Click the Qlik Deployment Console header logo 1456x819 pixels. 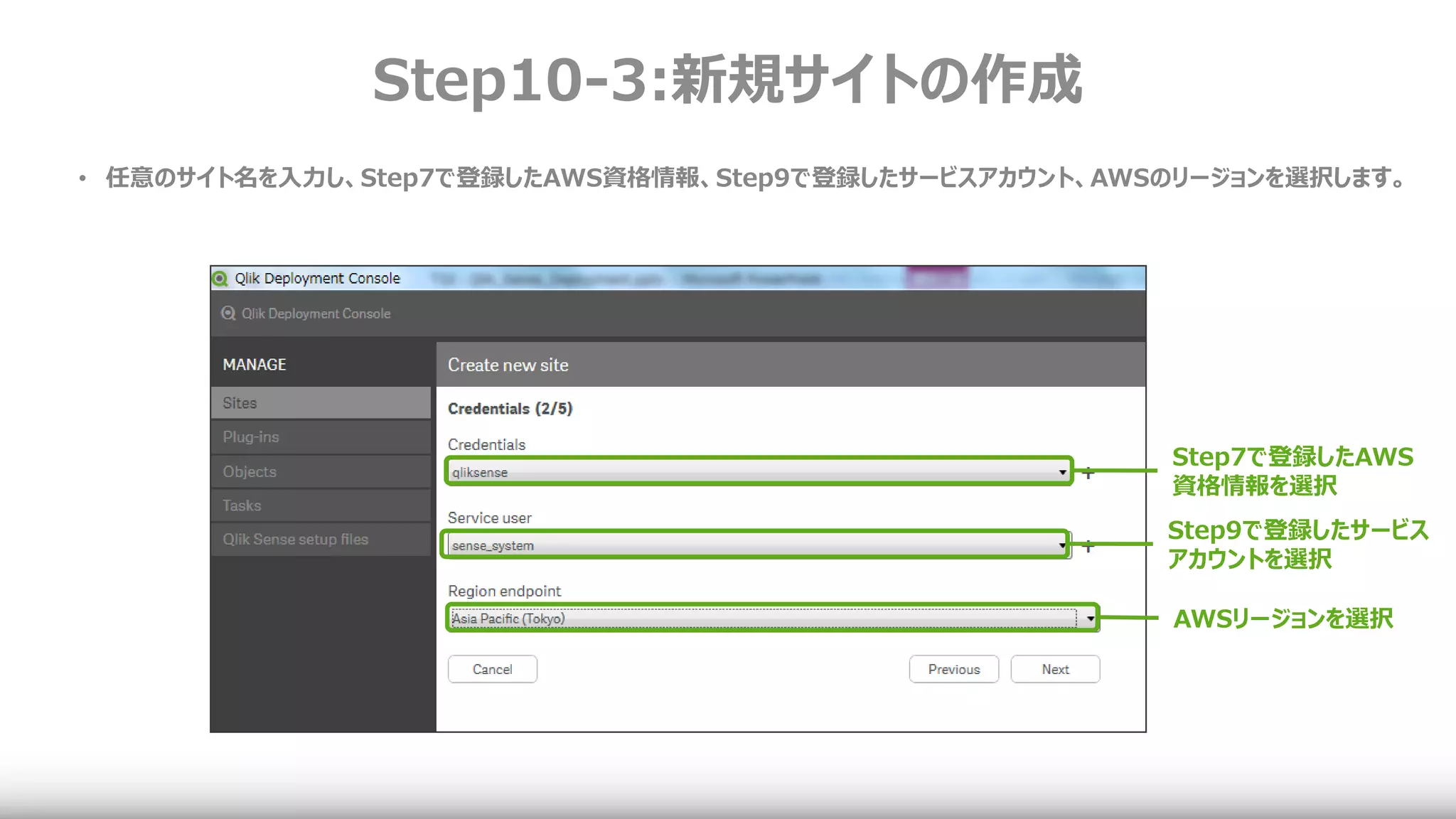click(228, 314)
